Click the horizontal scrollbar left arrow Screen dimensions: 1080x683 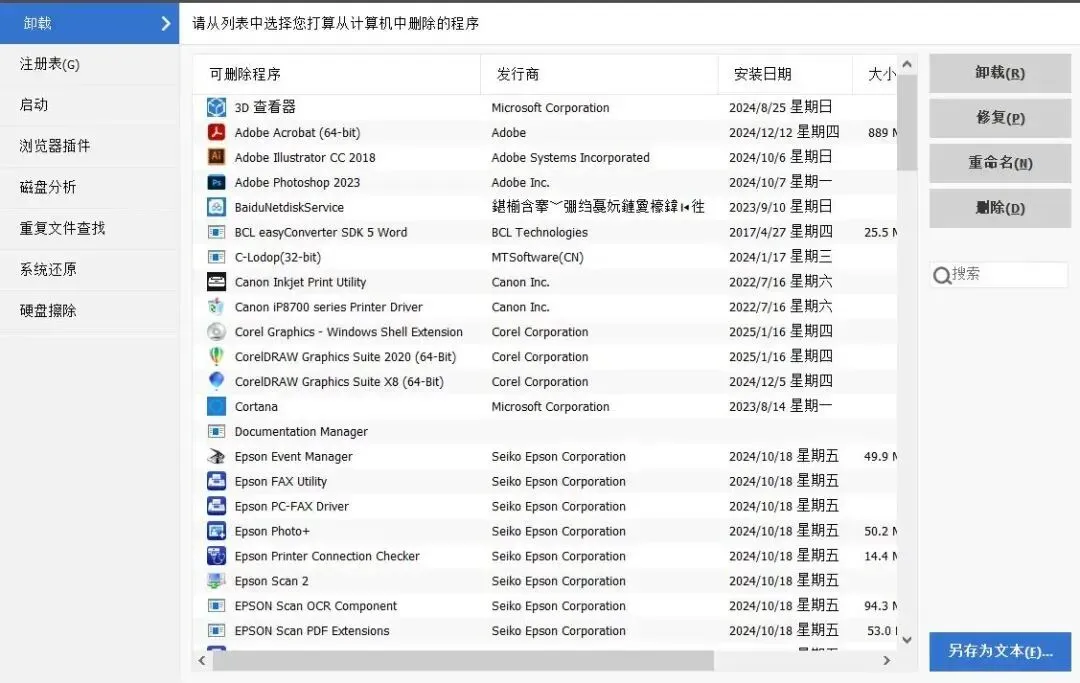tap(202, 660)
